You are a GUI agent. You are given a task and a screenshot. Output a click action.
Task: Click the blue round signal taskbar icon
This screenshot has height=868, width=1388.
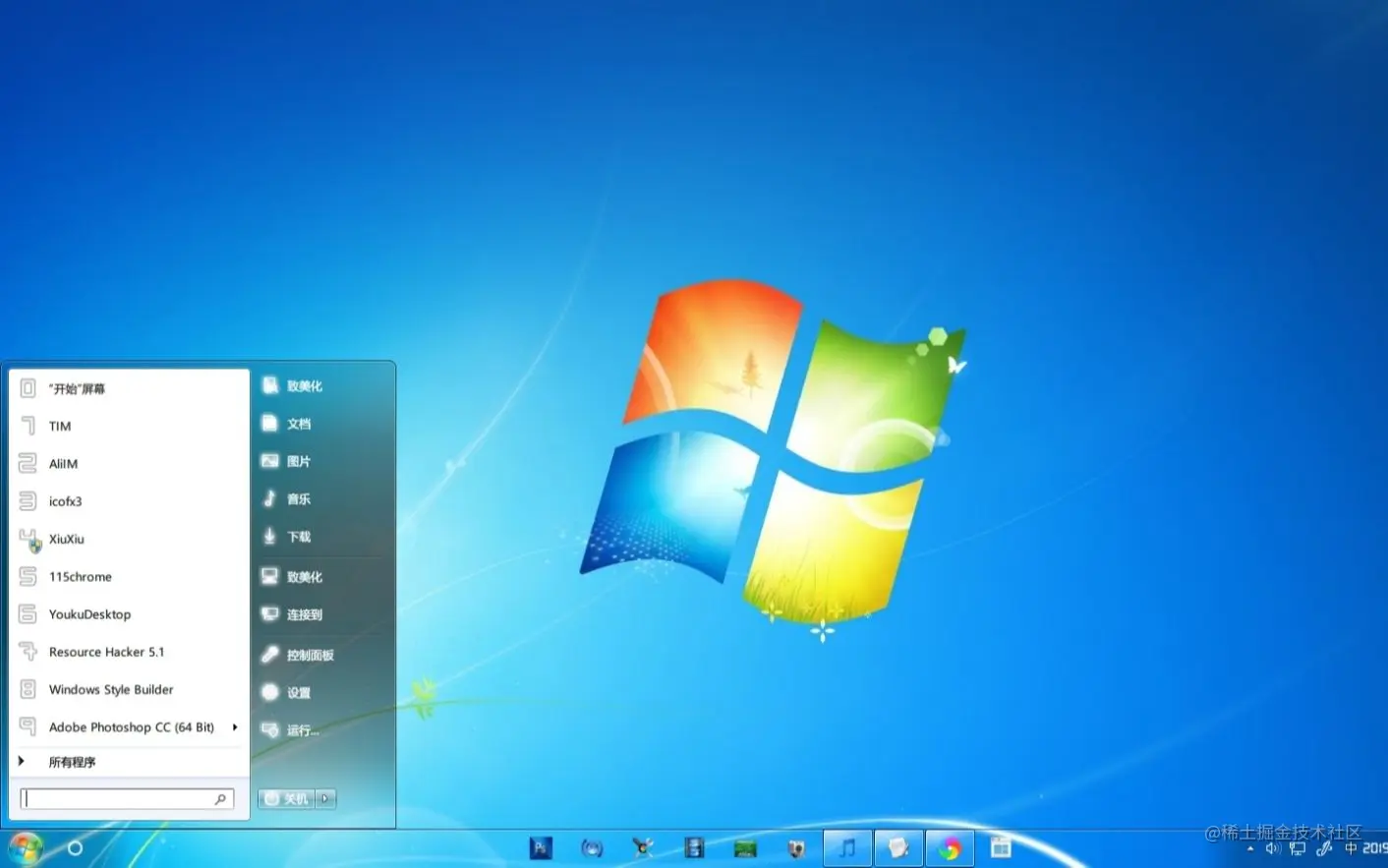pos(592,848)
